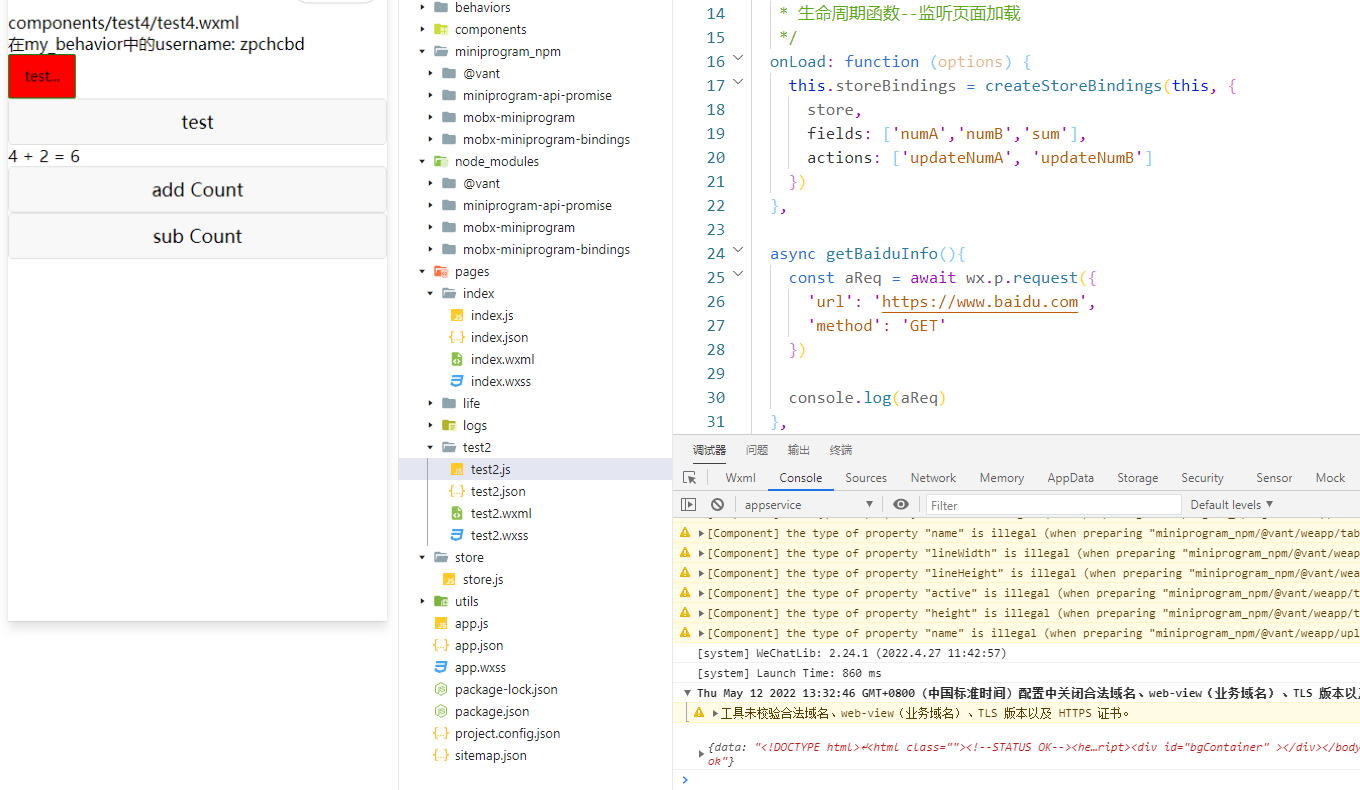1360x790 pixels.
Task: Switch to the Security tab
Action: pyautogui.click(x=1202, y=478)
